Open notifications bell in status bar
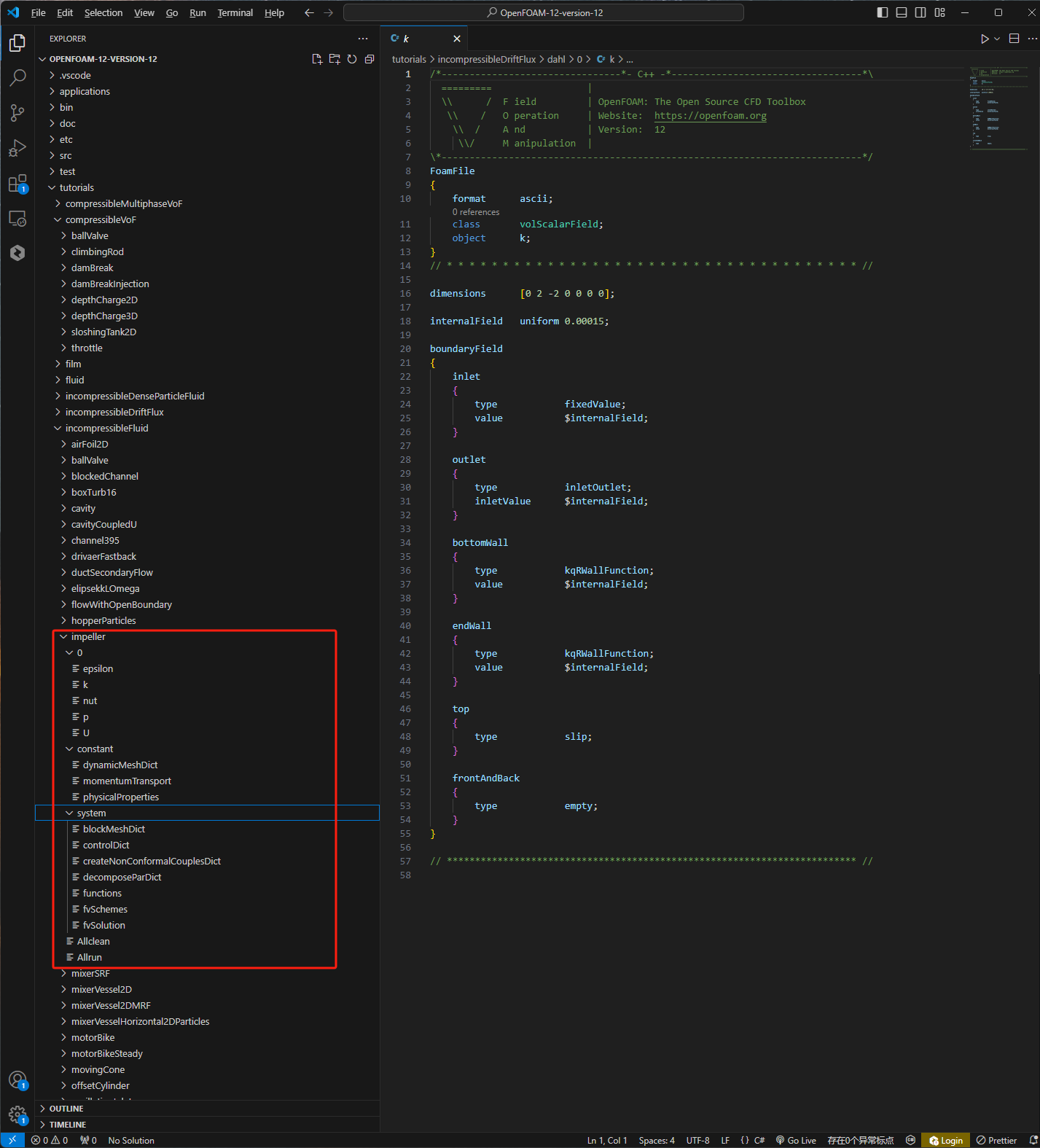 tap(1033, 1141)
